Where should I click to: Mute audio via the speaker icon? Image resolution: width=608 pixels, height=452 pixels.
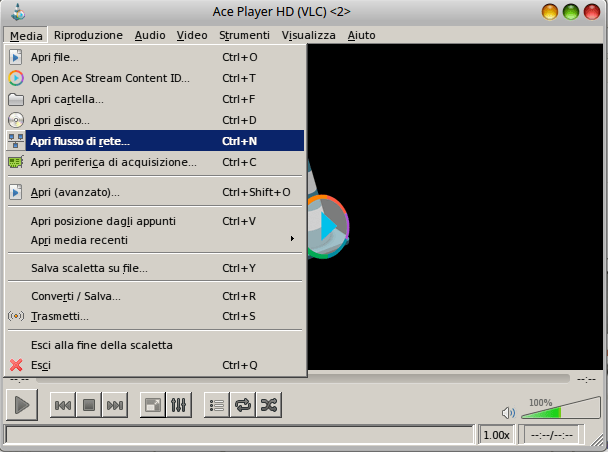(508, 413)
